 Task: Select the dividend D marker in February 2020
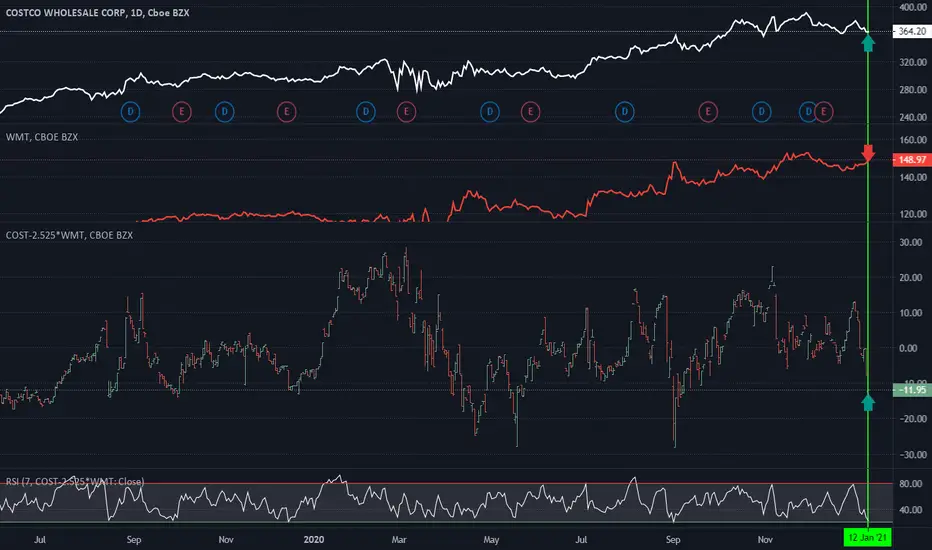click(366, 112)
